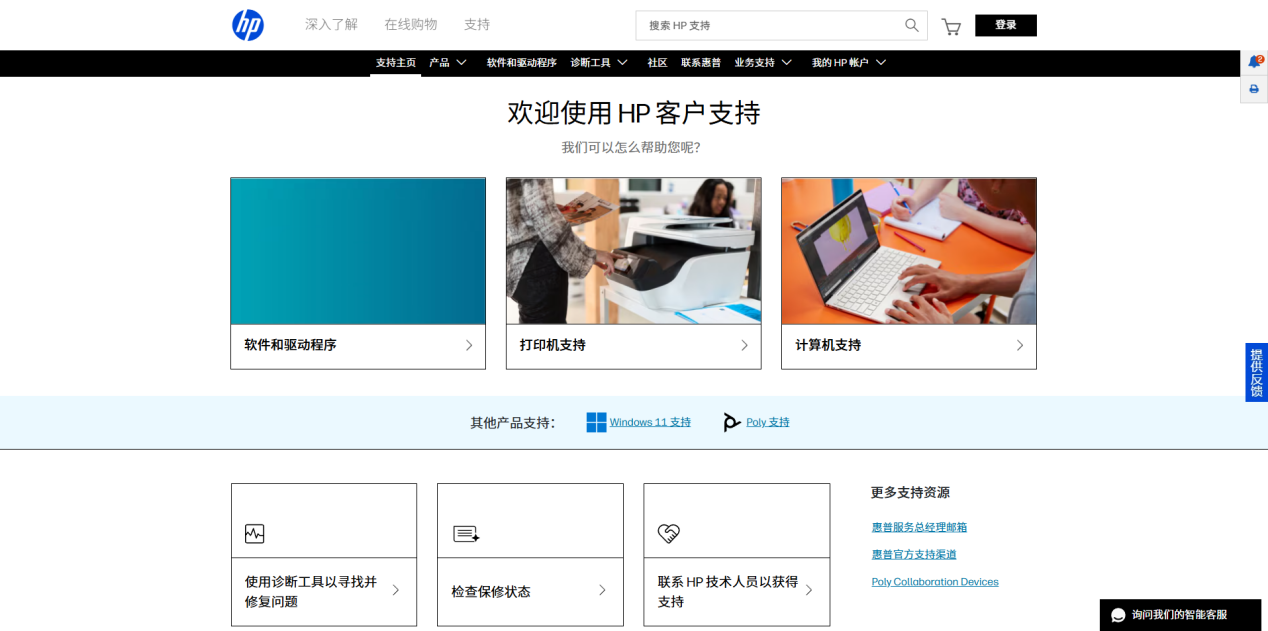Open the 打印机支持 card label
The image size is (1268, 631).
click(553, 345)
